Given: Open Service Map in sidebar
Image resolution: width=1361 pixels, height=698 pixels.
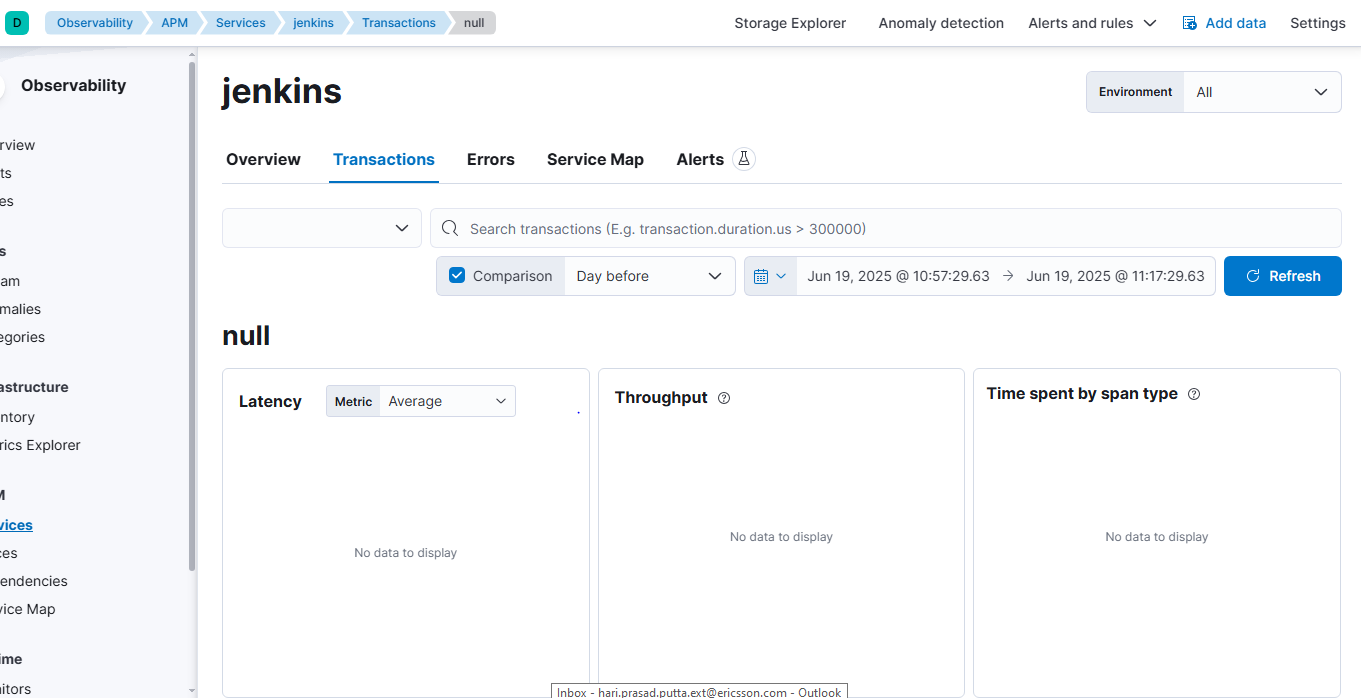Looking at the screenshot, I should (x=27, y=609).
